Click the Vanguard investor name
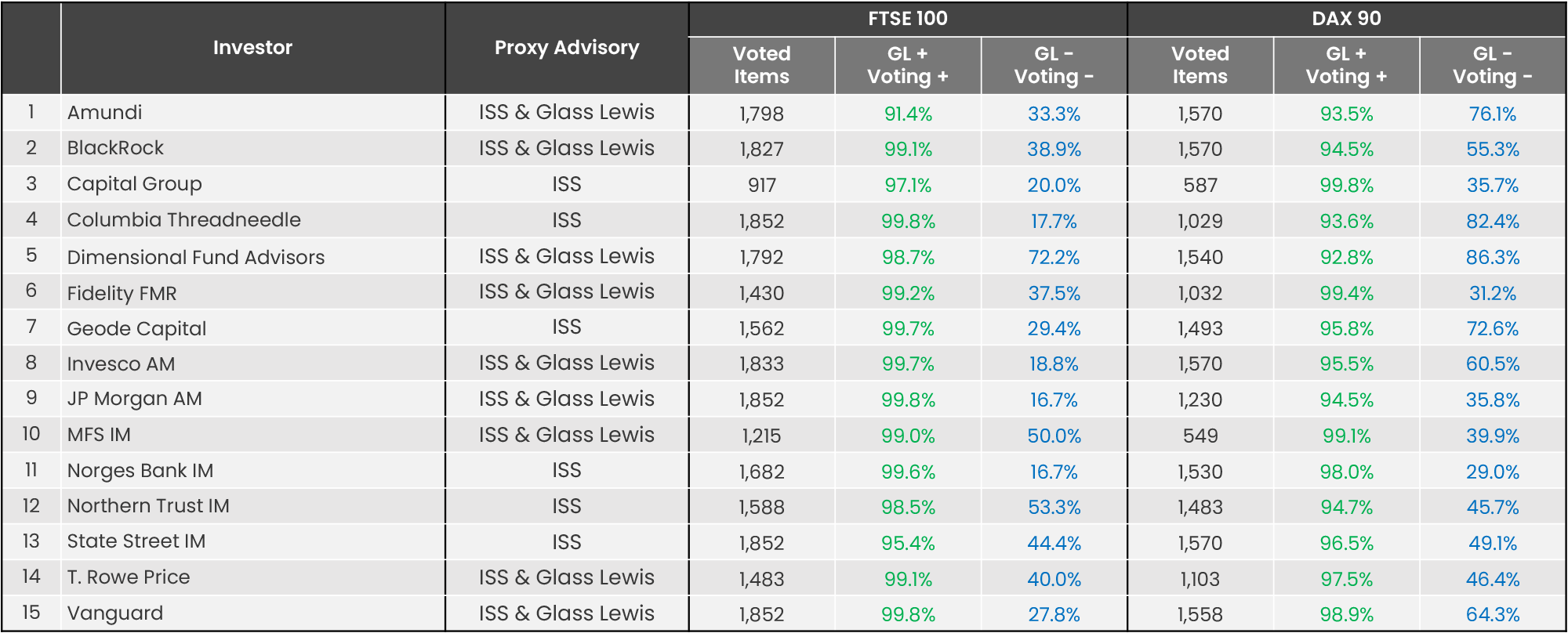Screen dimensions: 1568x633 tap(115, 613)
